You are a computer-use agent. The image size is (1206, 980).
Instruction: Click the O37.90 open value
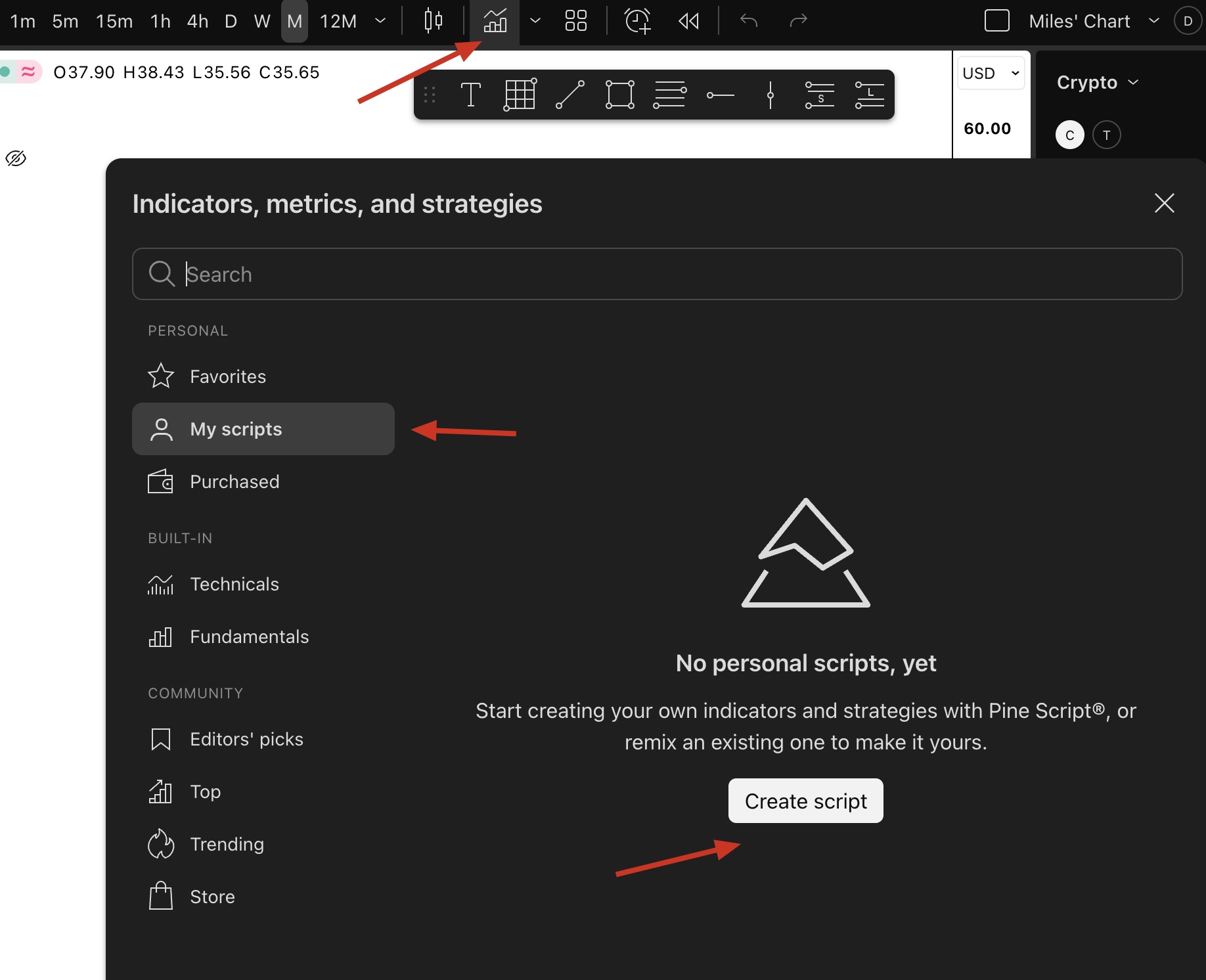tap(84, 72)
